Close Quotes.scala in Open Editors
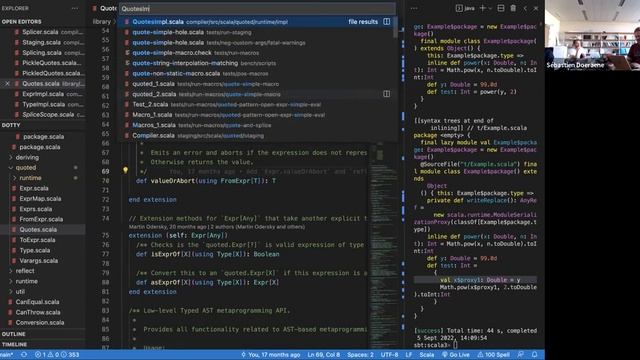The width and height of the screenshot is (640, 360). pos(7,84)
